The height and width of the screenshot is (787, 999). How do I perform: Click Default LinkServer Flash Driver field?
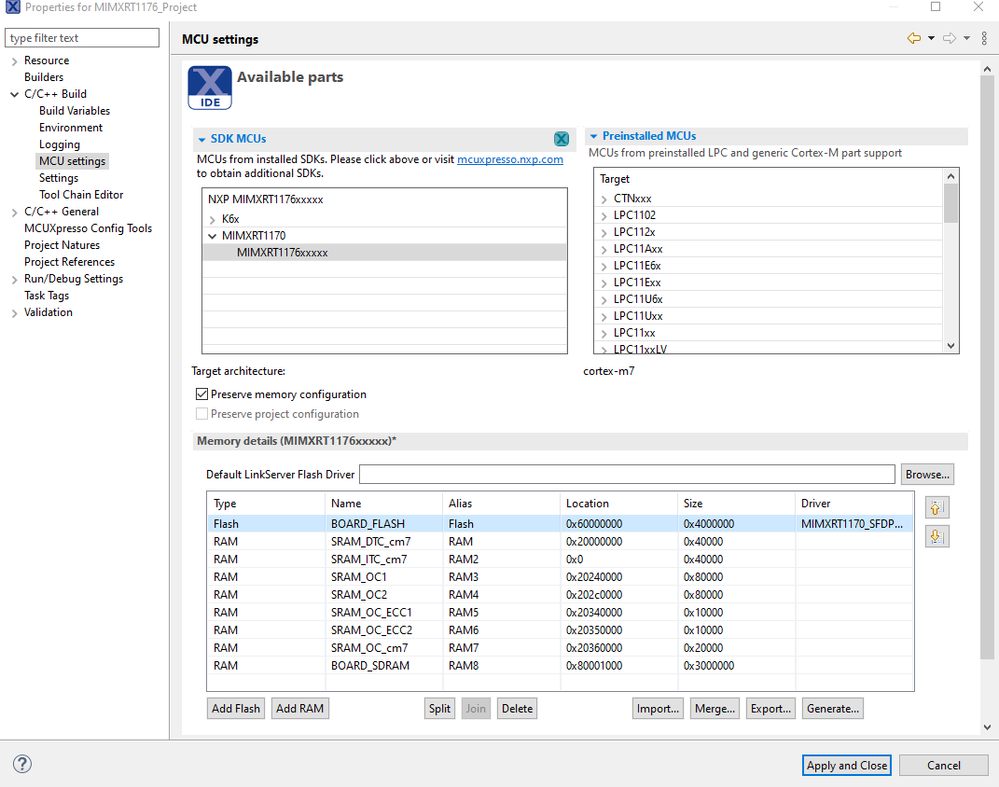tap(627, 474)
